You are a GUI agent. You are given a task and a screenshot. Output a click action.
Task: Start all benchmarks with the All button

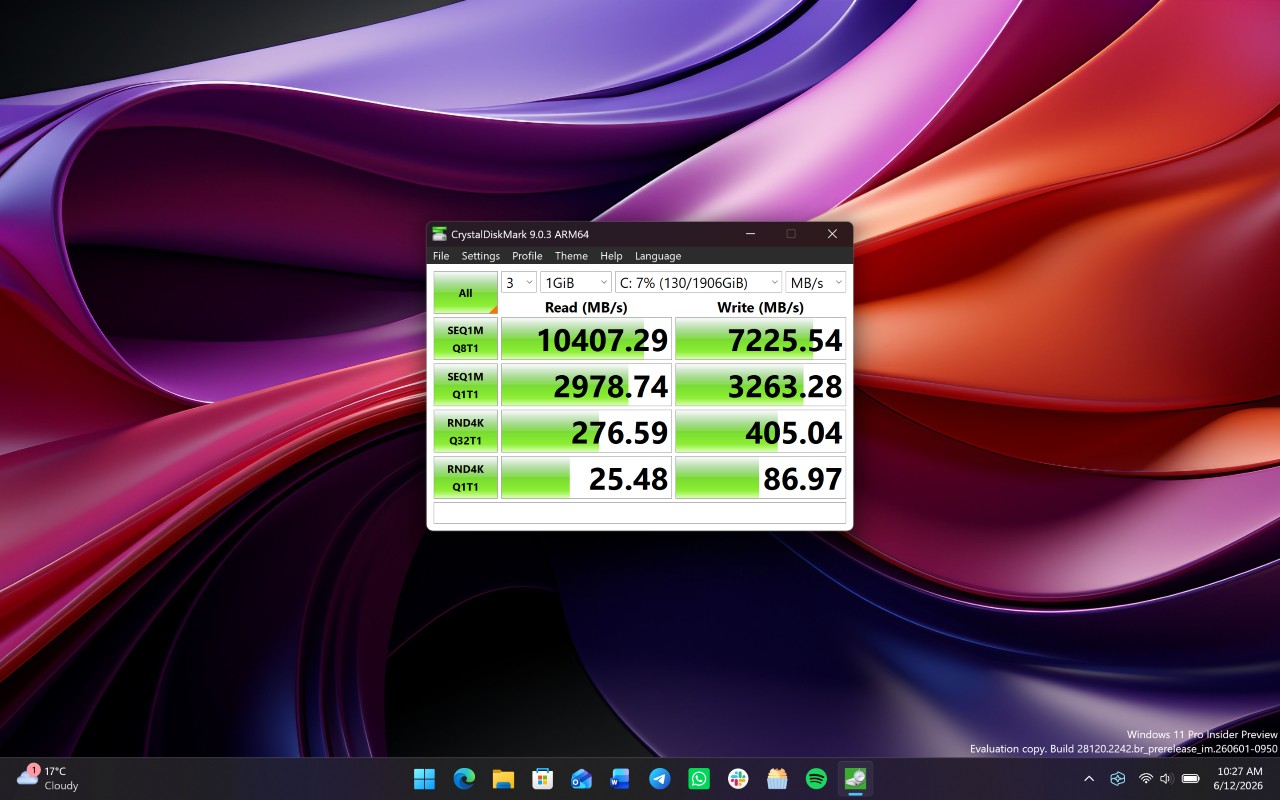pyautogui.click(x=465, y=293)
